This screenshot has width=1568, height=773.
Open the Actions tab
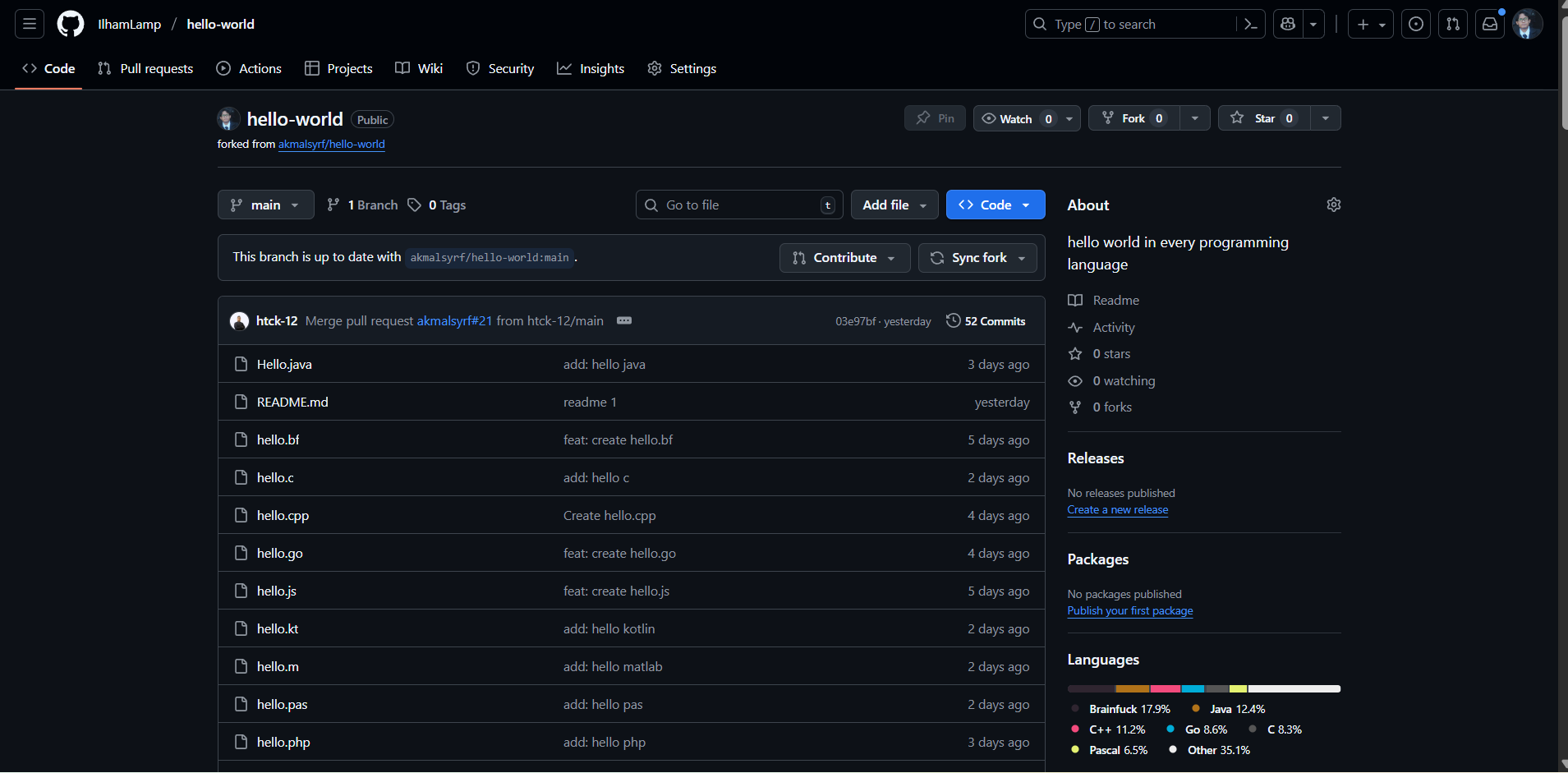coord(249,68)
